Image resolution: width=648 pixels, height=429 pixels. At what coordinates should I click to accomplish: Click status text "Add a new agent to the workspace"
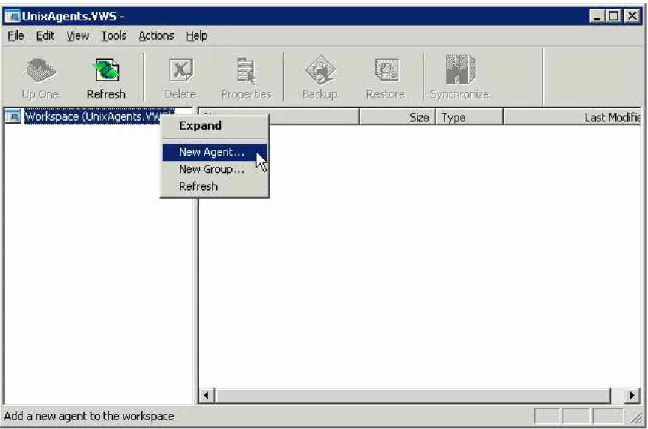click(89, 416)
